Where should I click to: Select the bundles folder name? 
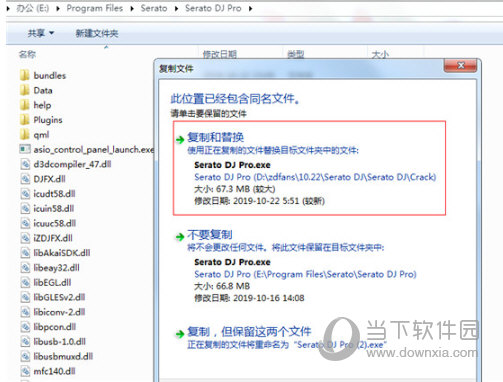pos(50,76)
